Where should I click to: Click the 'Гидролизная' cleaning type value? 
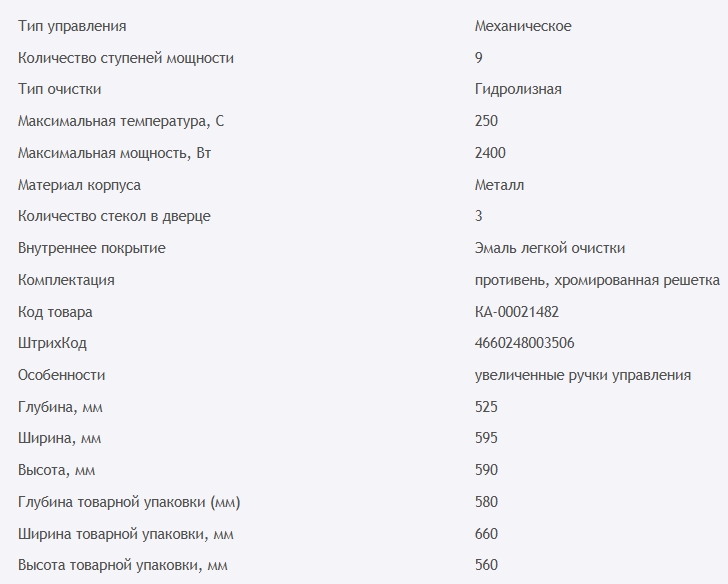click(518, 89)
